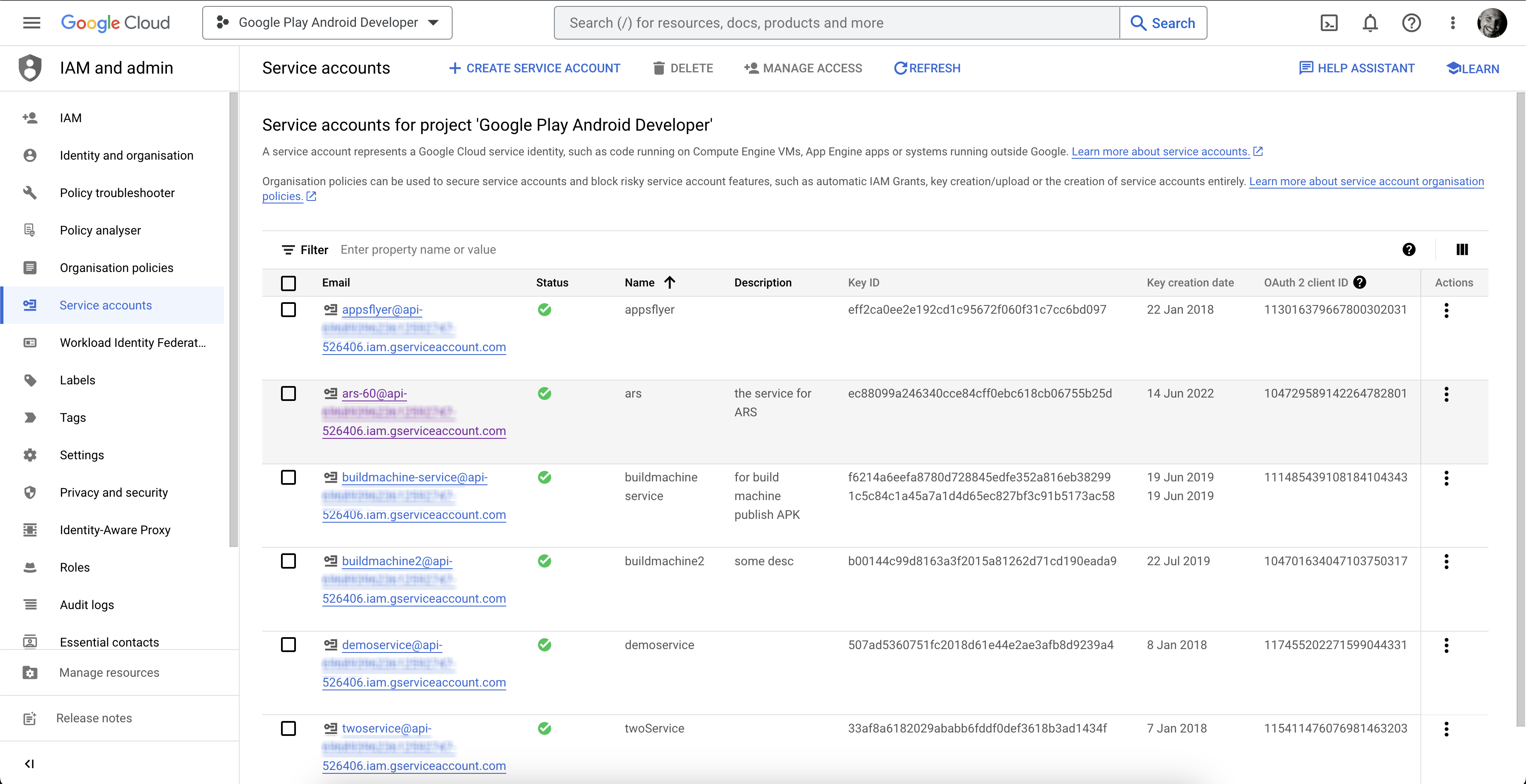Select the appsflyer service account checkbox

pos(289,310)
